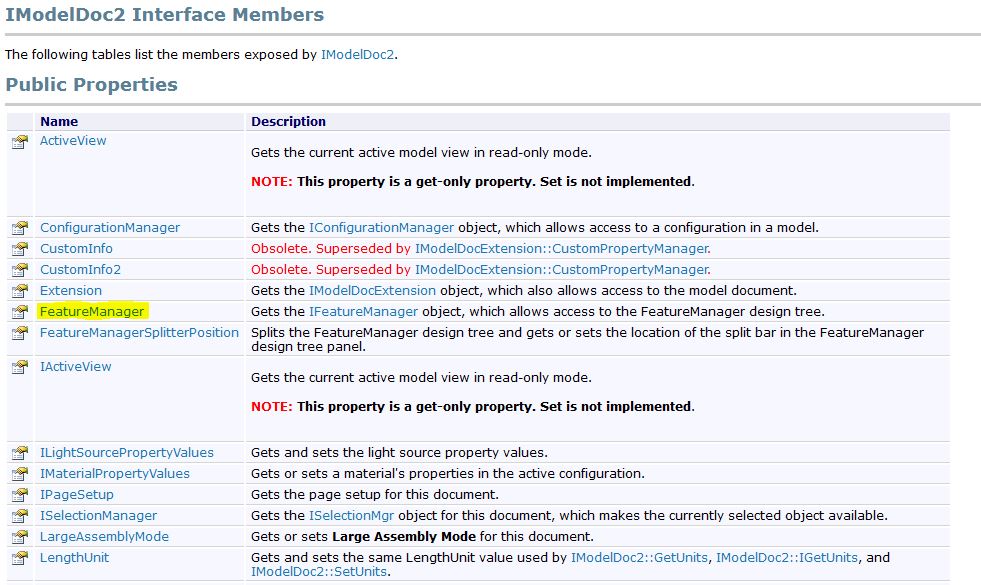The height and width of the screenshot is (585, 981).
Task: Click the property icon beside LargeAssemblyMode
Action: [20, 537]
